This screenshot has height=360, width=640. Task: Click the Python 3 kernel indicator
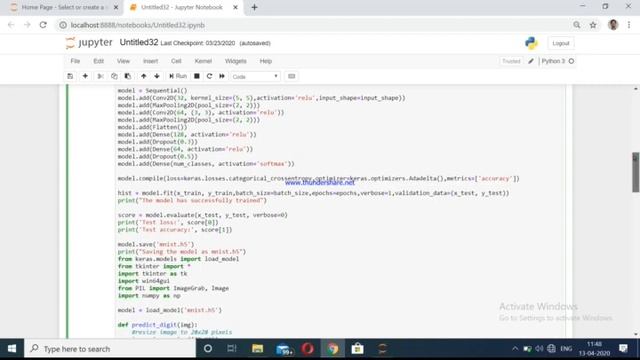pyautogui.click(x=558, y=61)
